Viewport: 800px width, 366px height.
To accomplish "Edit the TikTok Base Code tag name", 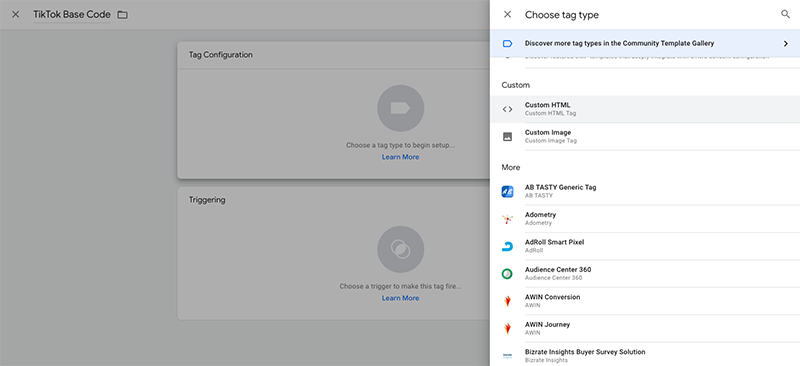I will (72, 14).
